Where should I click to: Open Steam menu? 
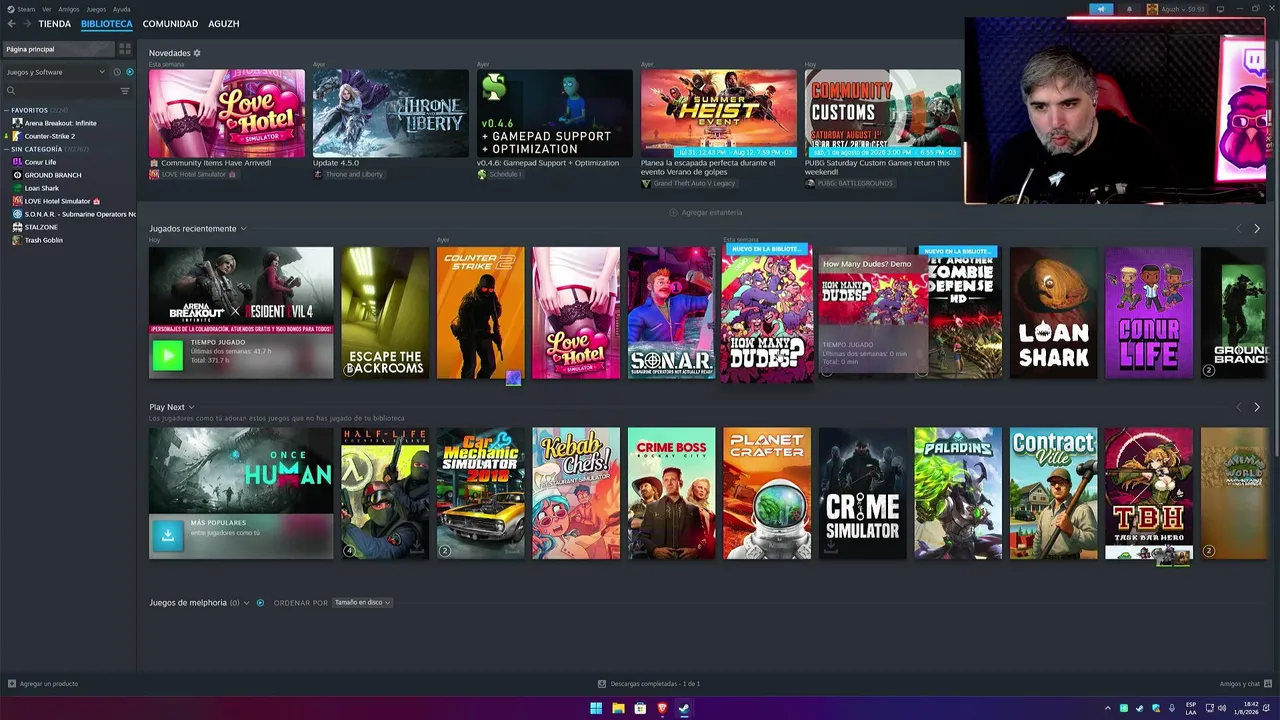coord(22,9)
